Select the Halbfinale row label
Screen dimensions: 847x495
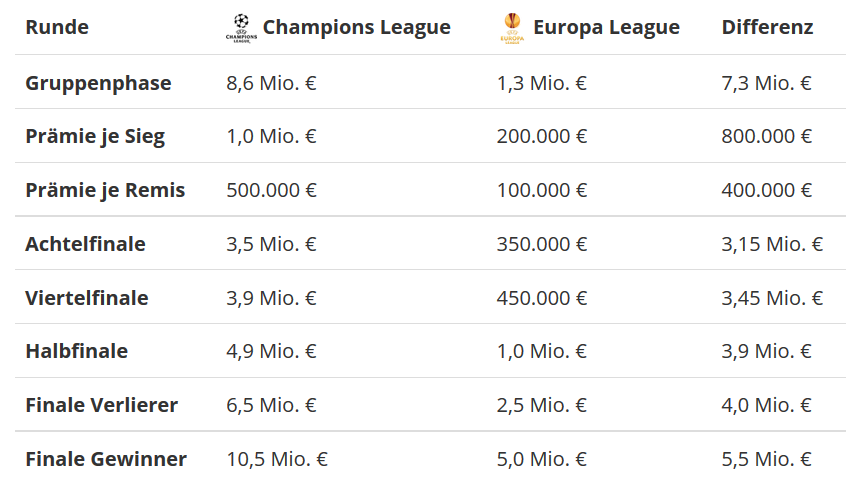coord(76,352)
